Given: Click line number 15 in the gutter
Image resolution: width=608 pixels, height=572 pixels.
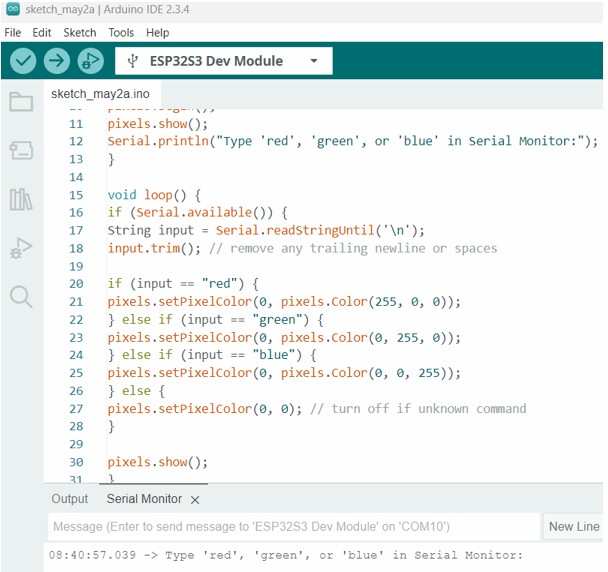Looking at the screenshot, I should click(x=76, y=195).
